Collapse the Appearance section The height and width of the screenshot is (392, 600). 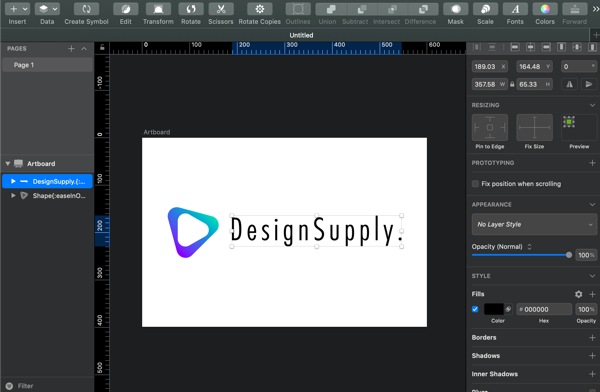click(x=592, y=204)
